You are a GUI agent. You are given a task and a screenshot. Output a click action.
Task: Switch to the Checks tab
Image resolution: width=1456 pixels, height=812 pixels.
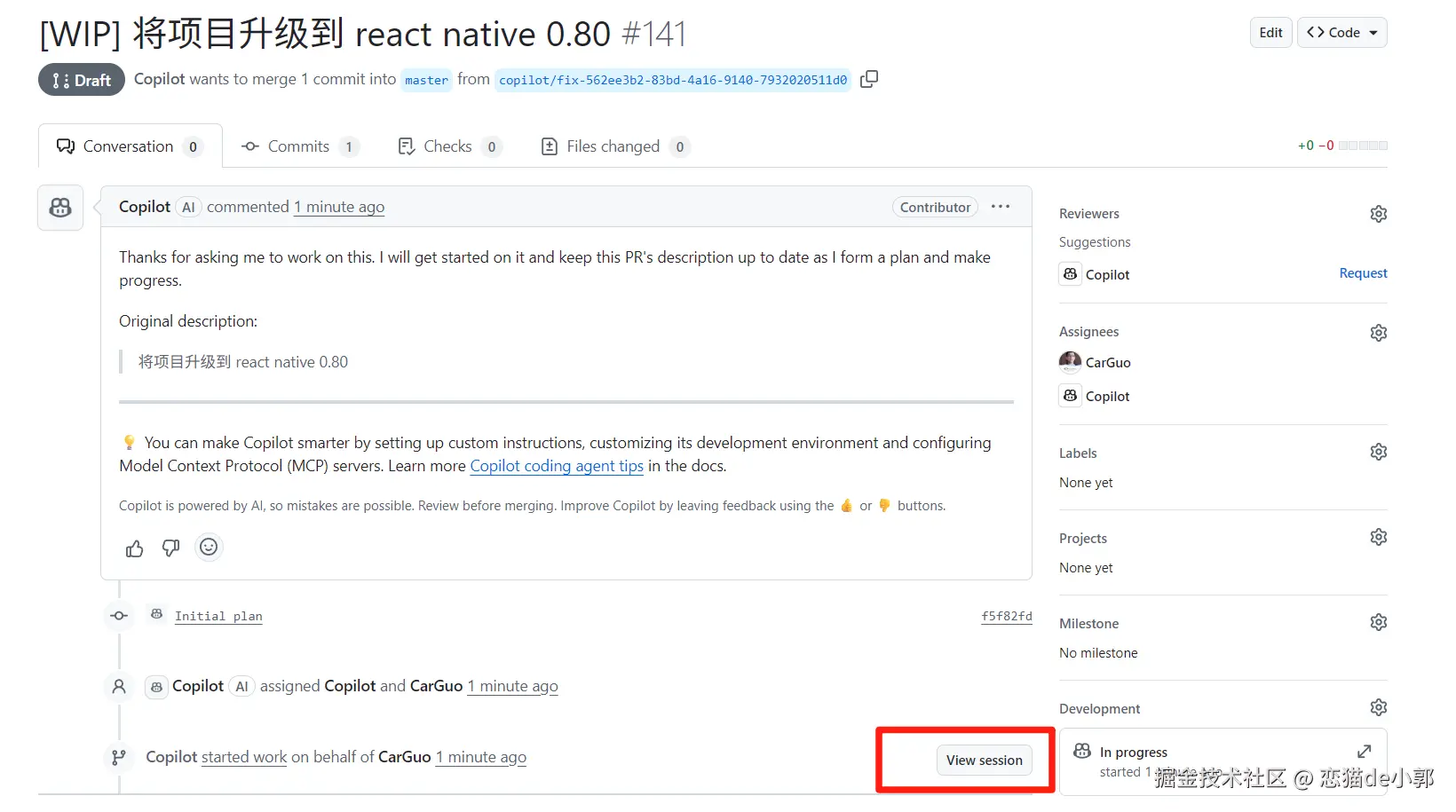[449, 146]
